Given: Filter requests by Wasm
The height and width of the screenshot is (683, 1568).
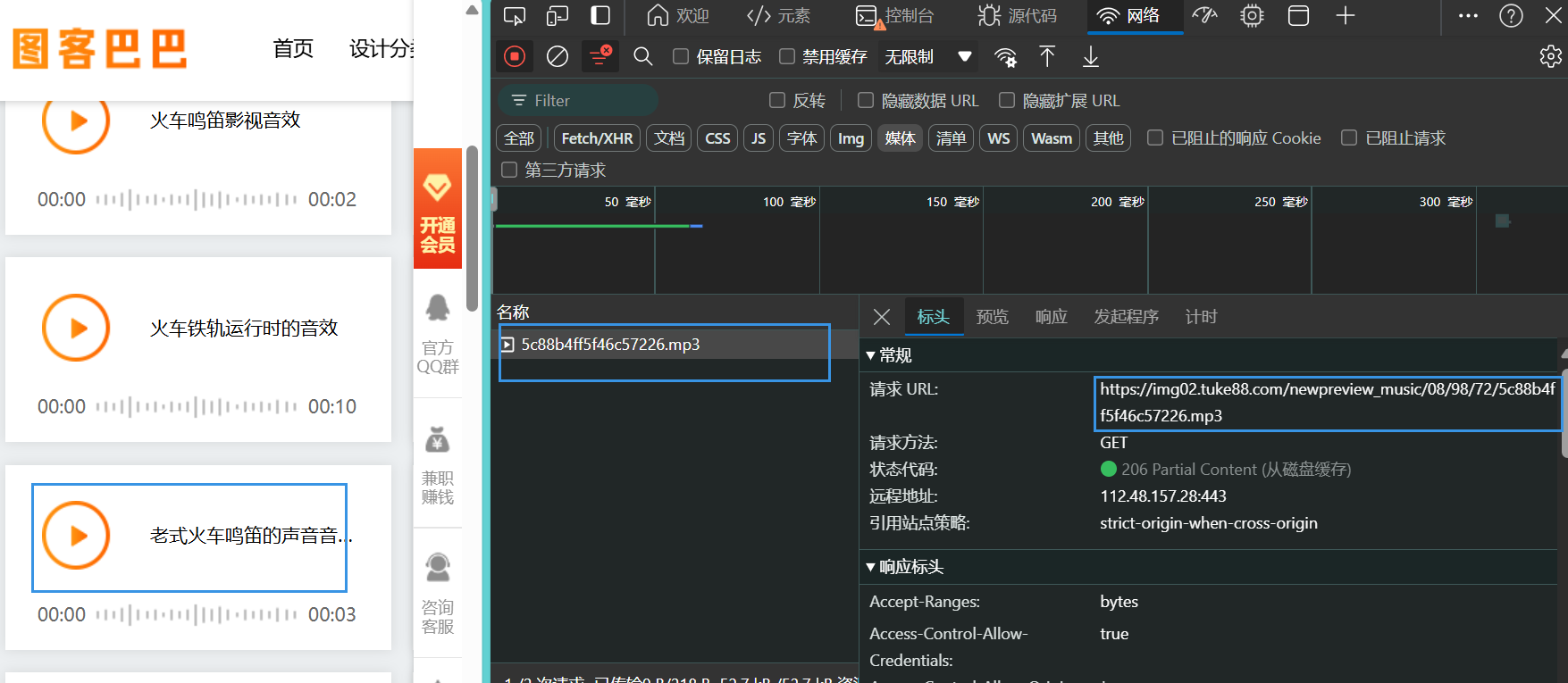Looking at the screenshot, I should point(1052,138).
